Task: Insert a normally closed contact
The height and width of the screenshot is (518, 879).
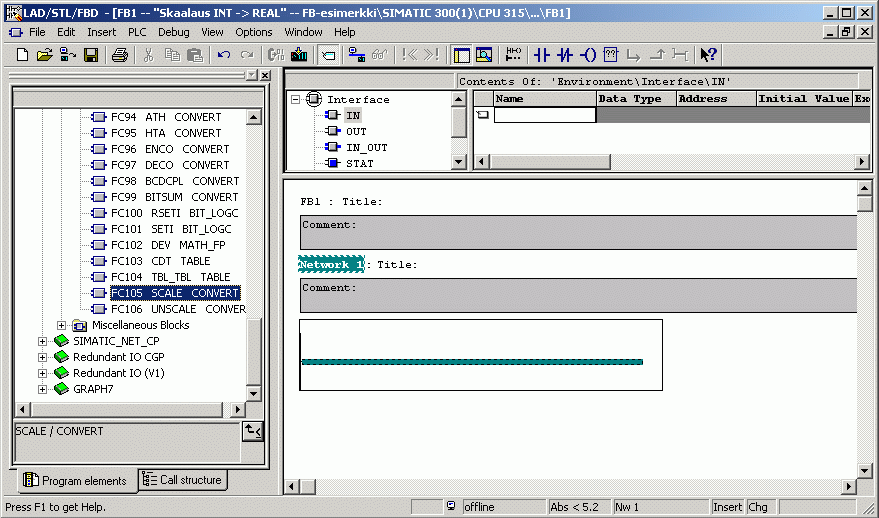Action: click(565, 54)
